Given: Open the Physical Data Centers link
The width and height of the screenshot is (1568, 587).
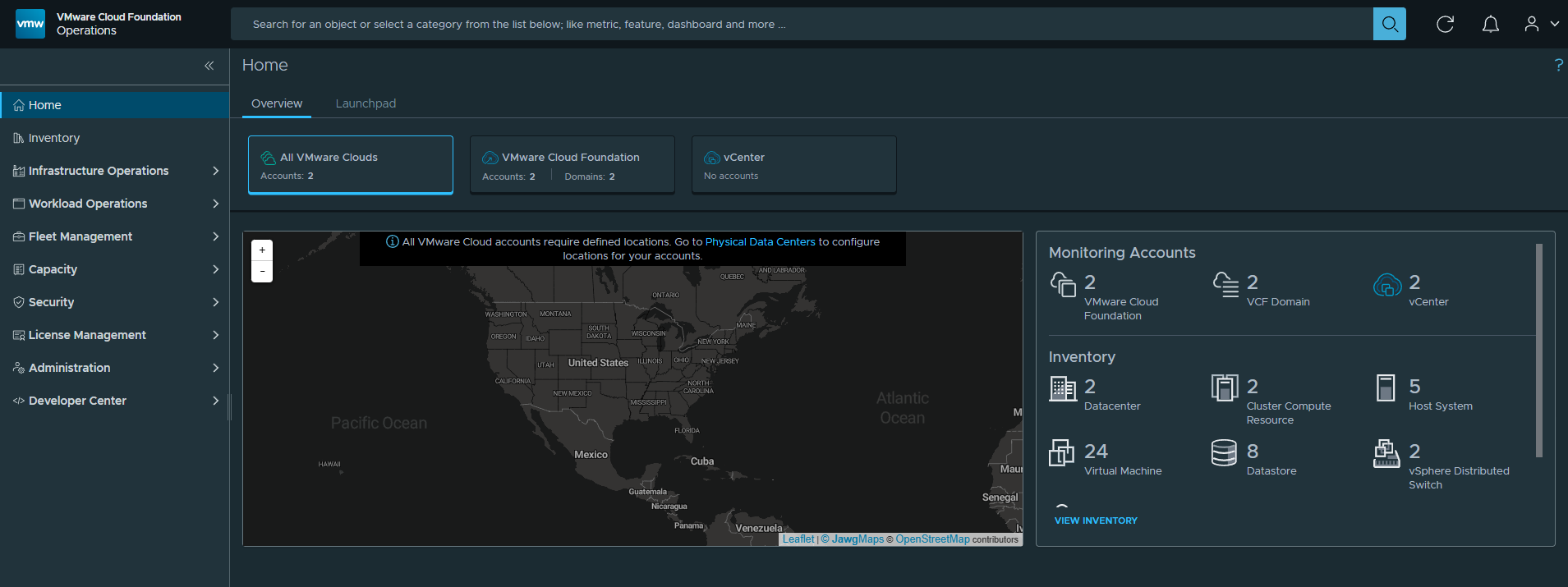Looking at the screenshot, I should point(761,242).
